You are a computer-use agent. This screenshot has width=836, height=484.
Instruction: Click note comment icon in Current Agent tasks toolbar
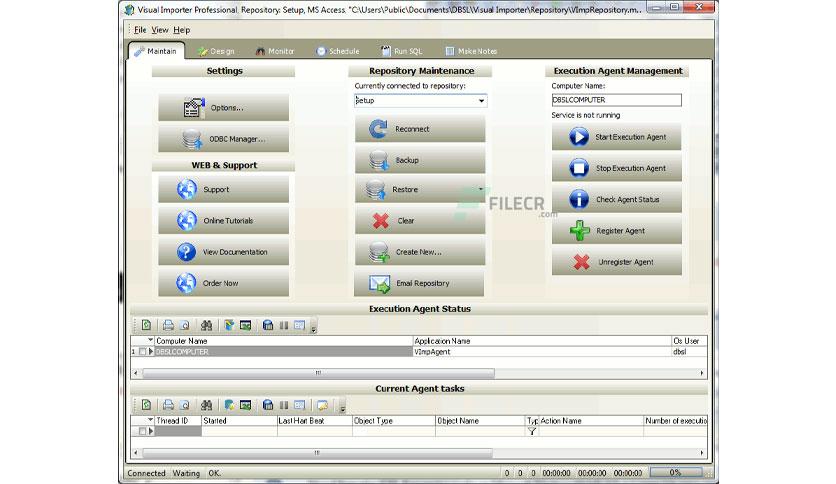[x=322, y=405]
